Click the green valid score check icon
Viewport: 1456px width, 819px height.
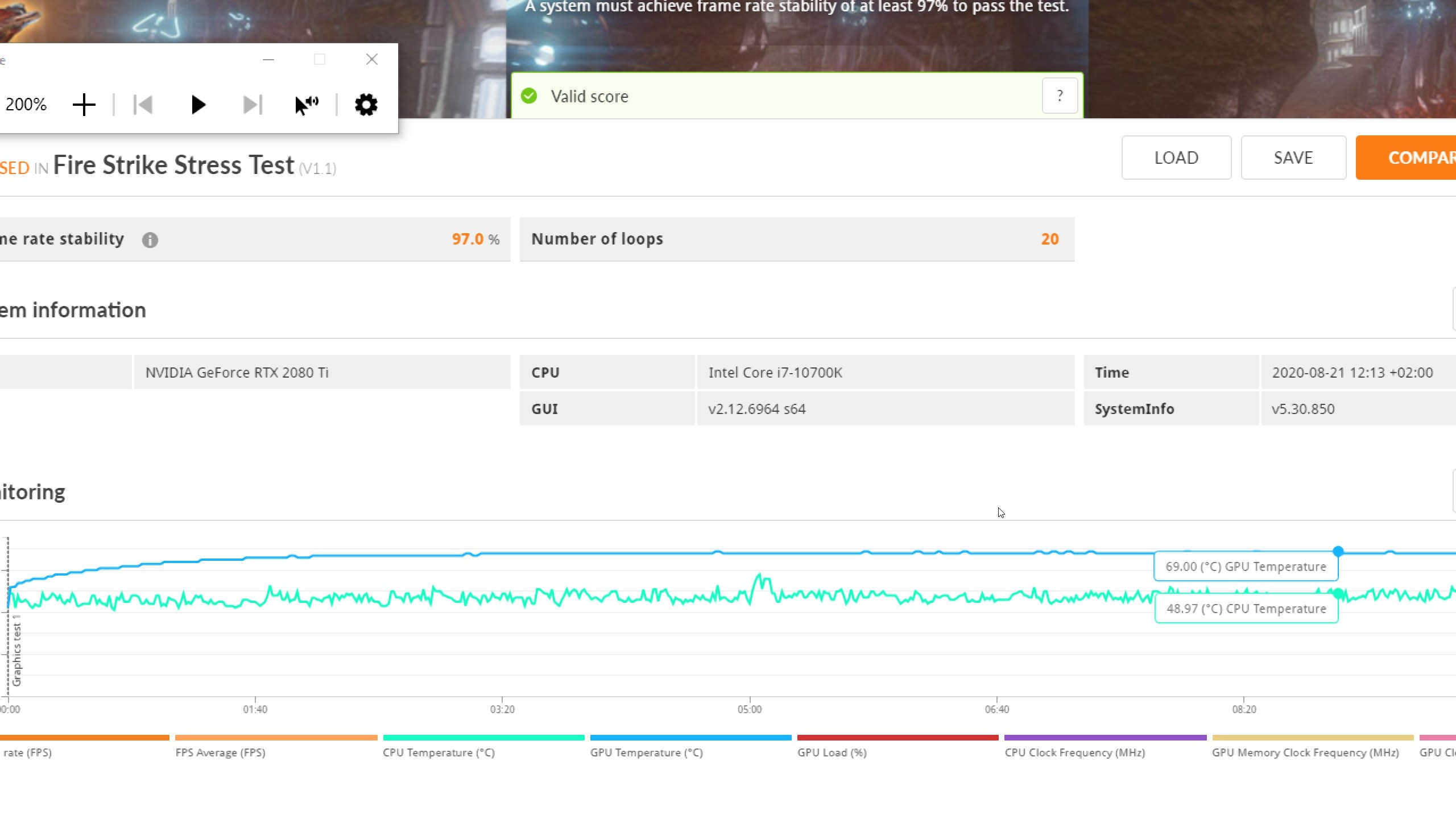coord(529,96)
